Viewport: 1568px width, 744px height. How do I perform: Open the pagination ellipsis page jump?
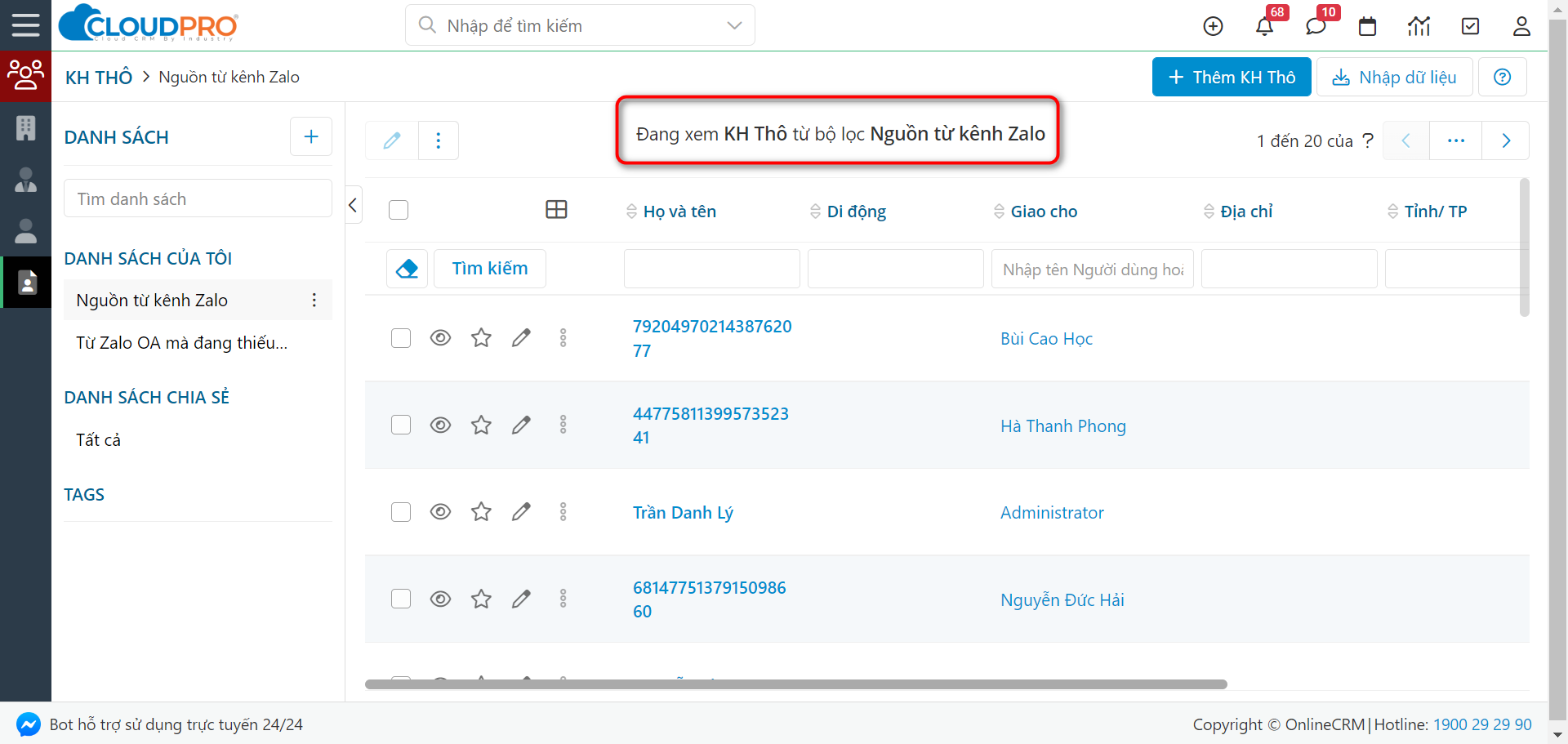point(1455,140)
